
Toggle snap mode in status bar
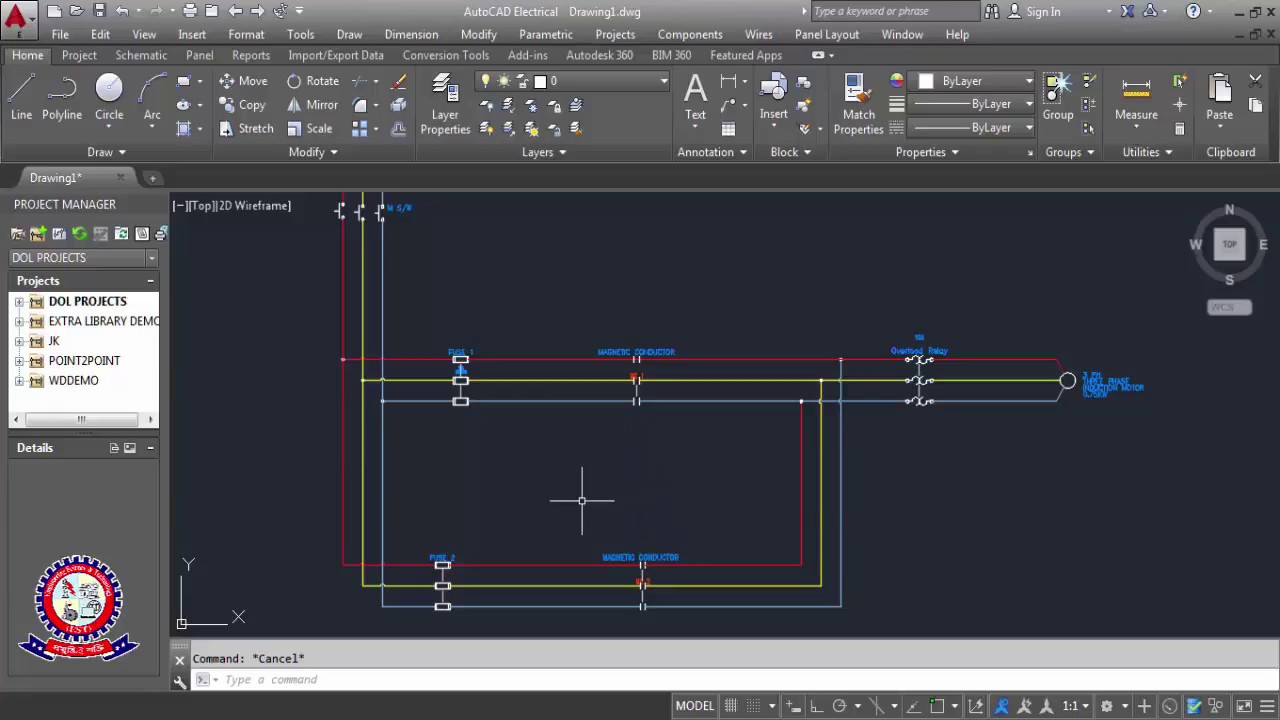click(x=754, y=706)
